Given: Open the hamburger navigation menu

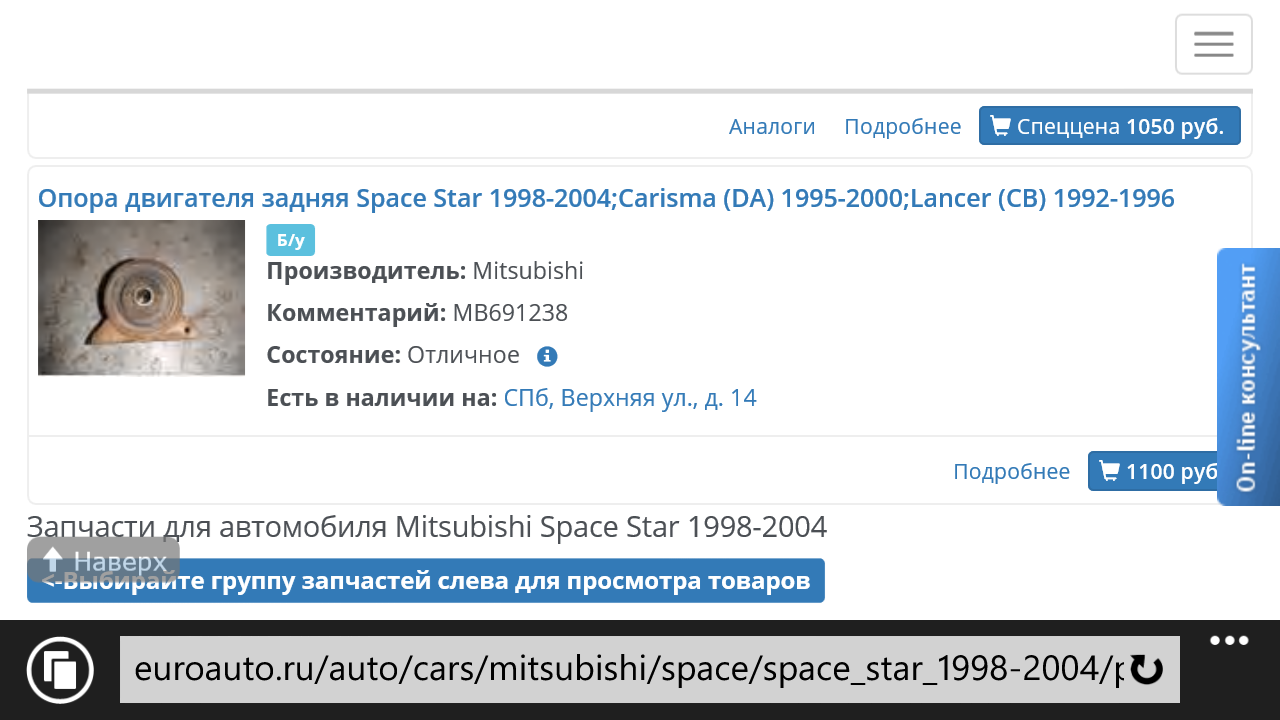Looking at the screenshot, I should pos(1213,44).
